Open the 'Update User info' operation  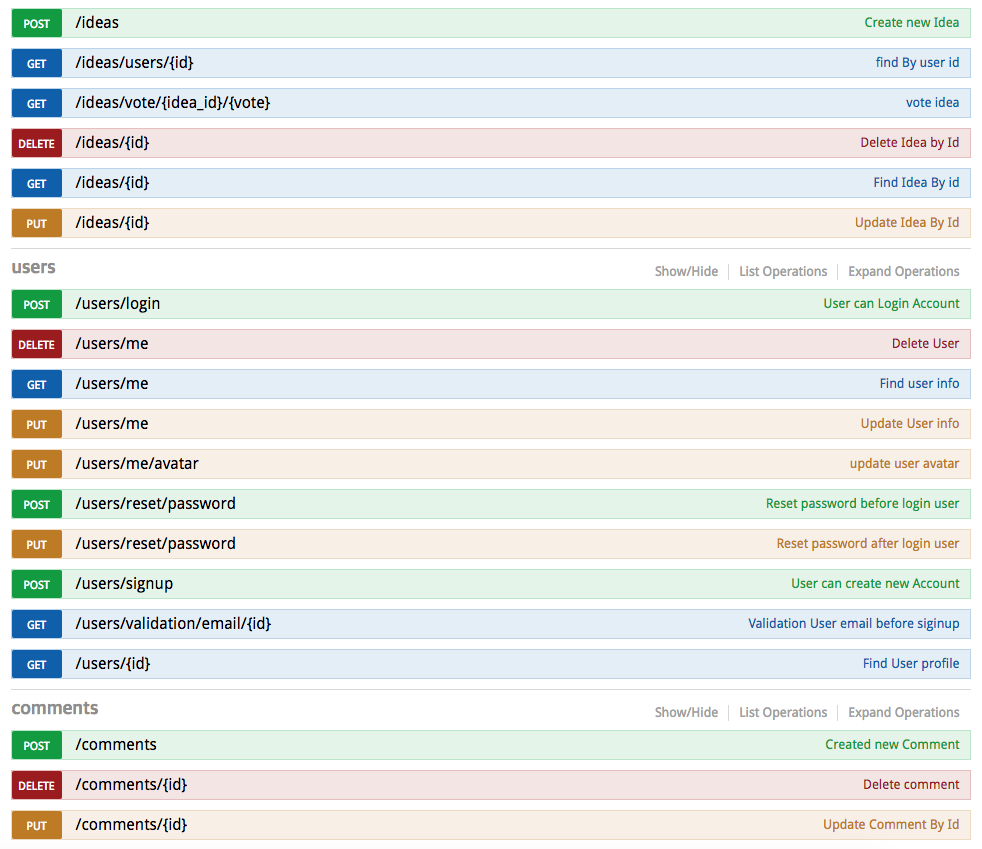909,424
